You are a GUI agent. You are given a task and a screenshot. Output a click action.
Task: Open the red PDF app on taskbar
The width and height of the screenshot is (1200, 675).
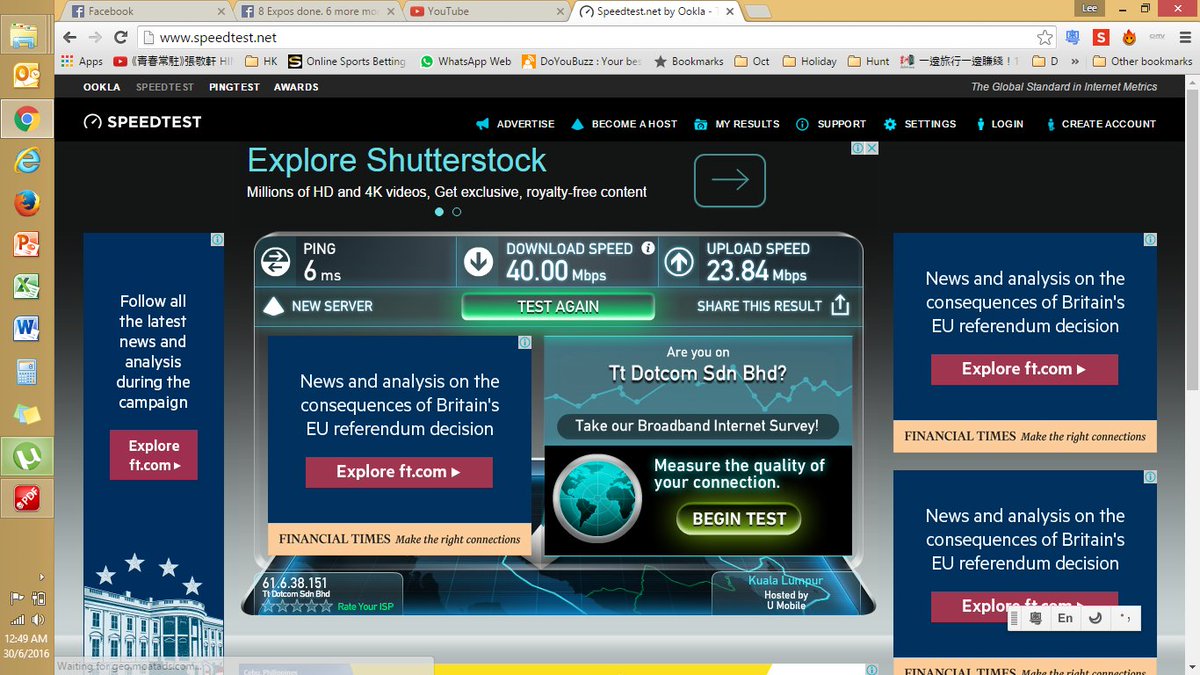coord(25,497)
